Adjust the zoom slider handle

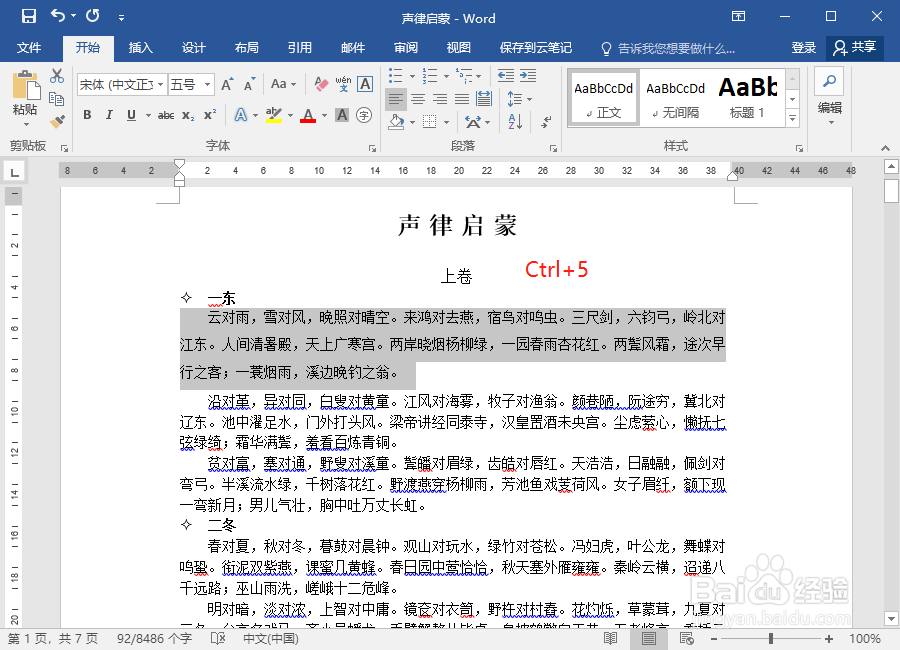(x=771, y=638)
